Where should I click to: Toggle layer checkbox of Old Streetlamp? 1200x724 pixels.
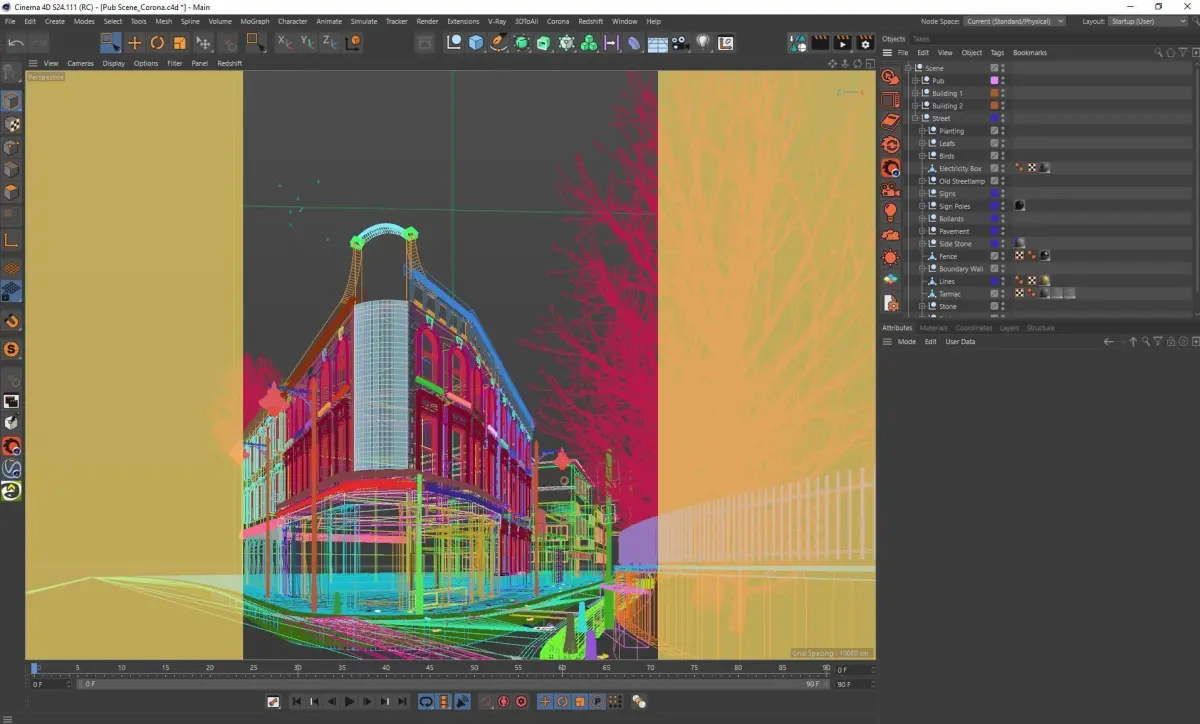click(994, 181)
